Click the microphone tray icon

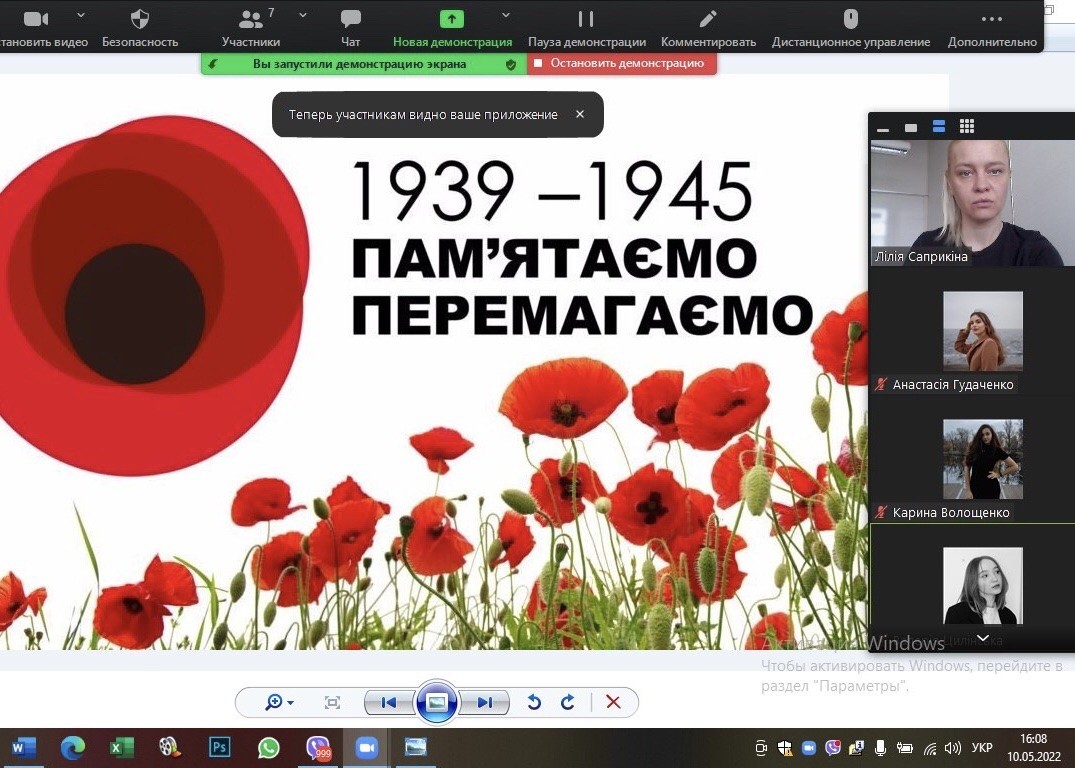pos(881,748)
